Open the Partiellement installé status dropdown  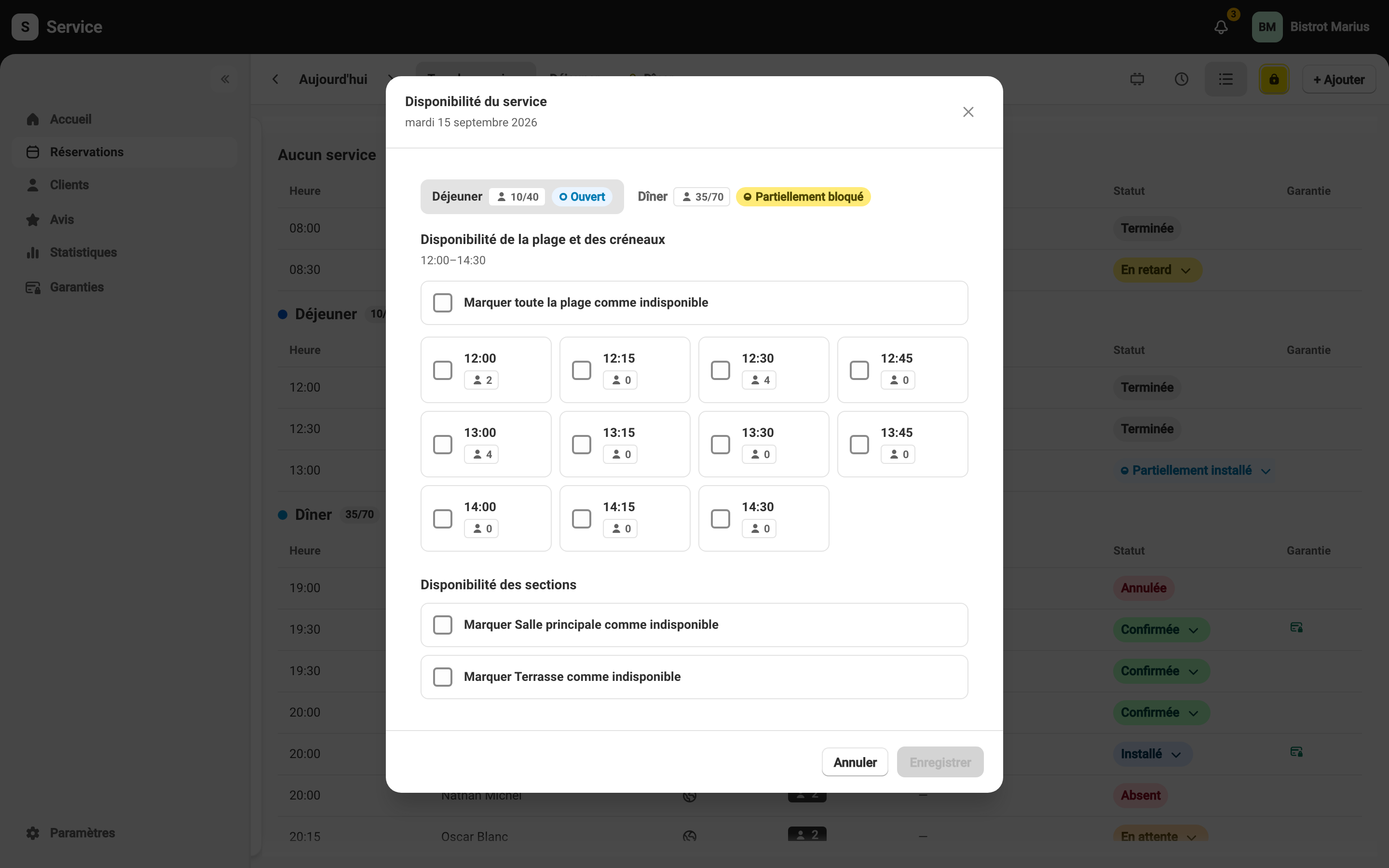click(1195, 471)
